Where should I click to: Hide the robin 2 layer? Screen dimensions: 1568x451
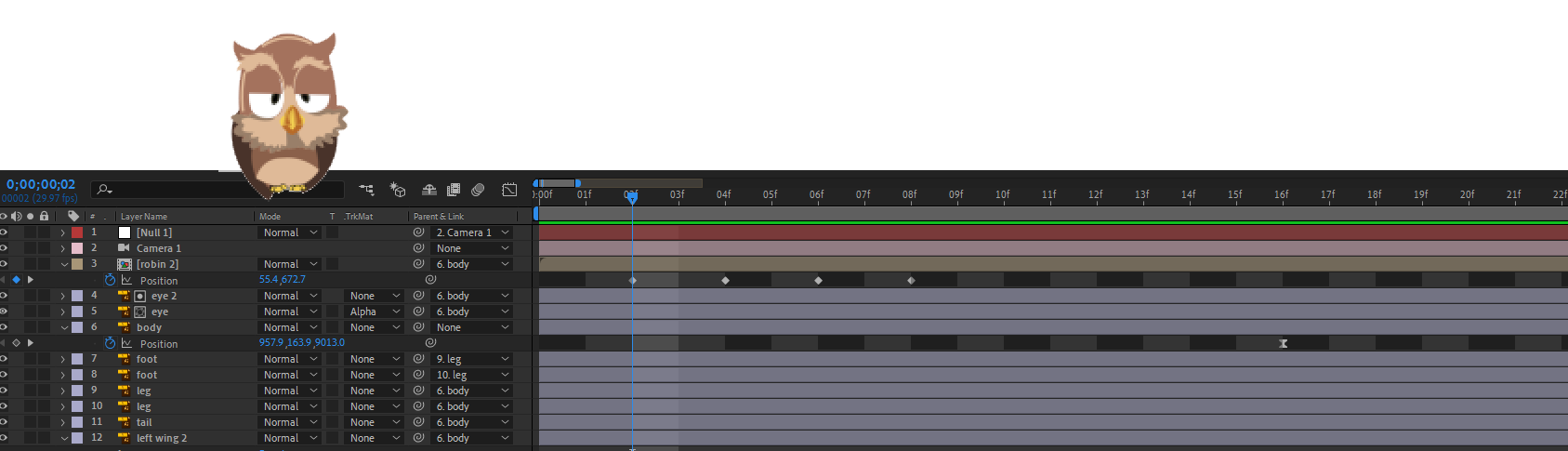click(x=4, y=264)
